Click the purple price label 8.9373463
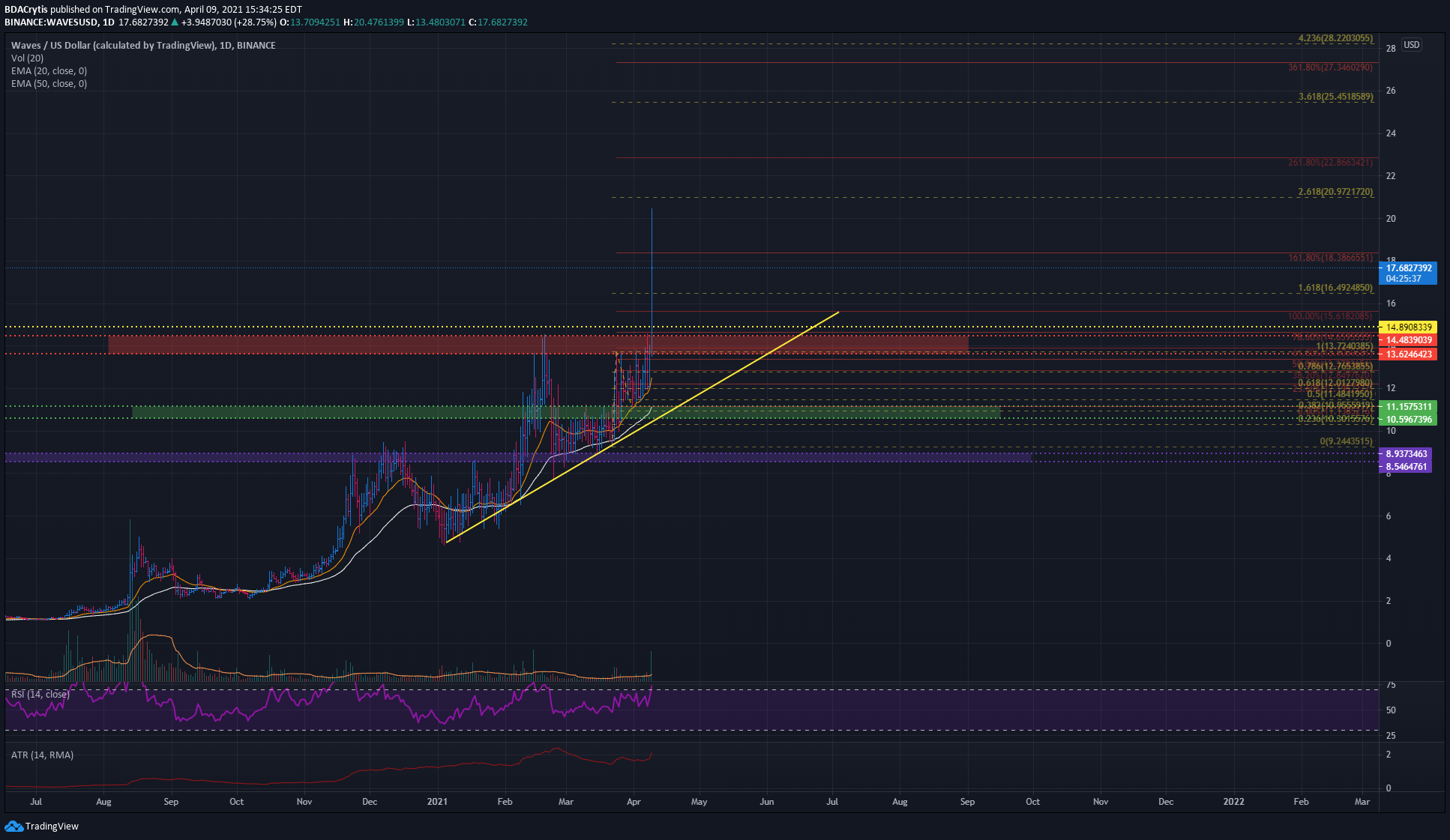Image resolution: width=1450 pixels, height=840 pixels. point(1406,453)
